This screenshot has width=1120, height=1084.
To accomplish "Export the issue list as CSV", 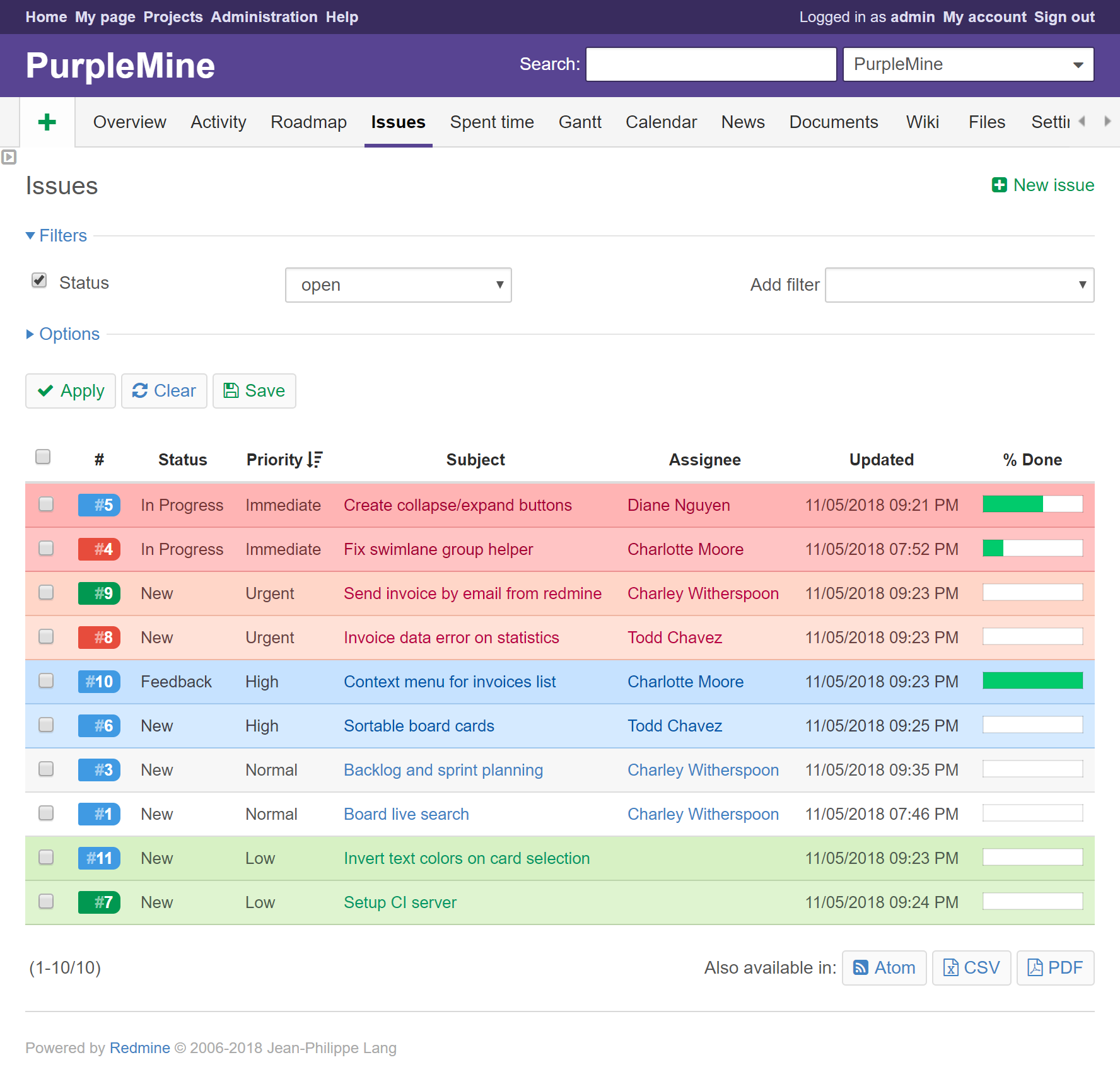I will (x=971, y=967).
